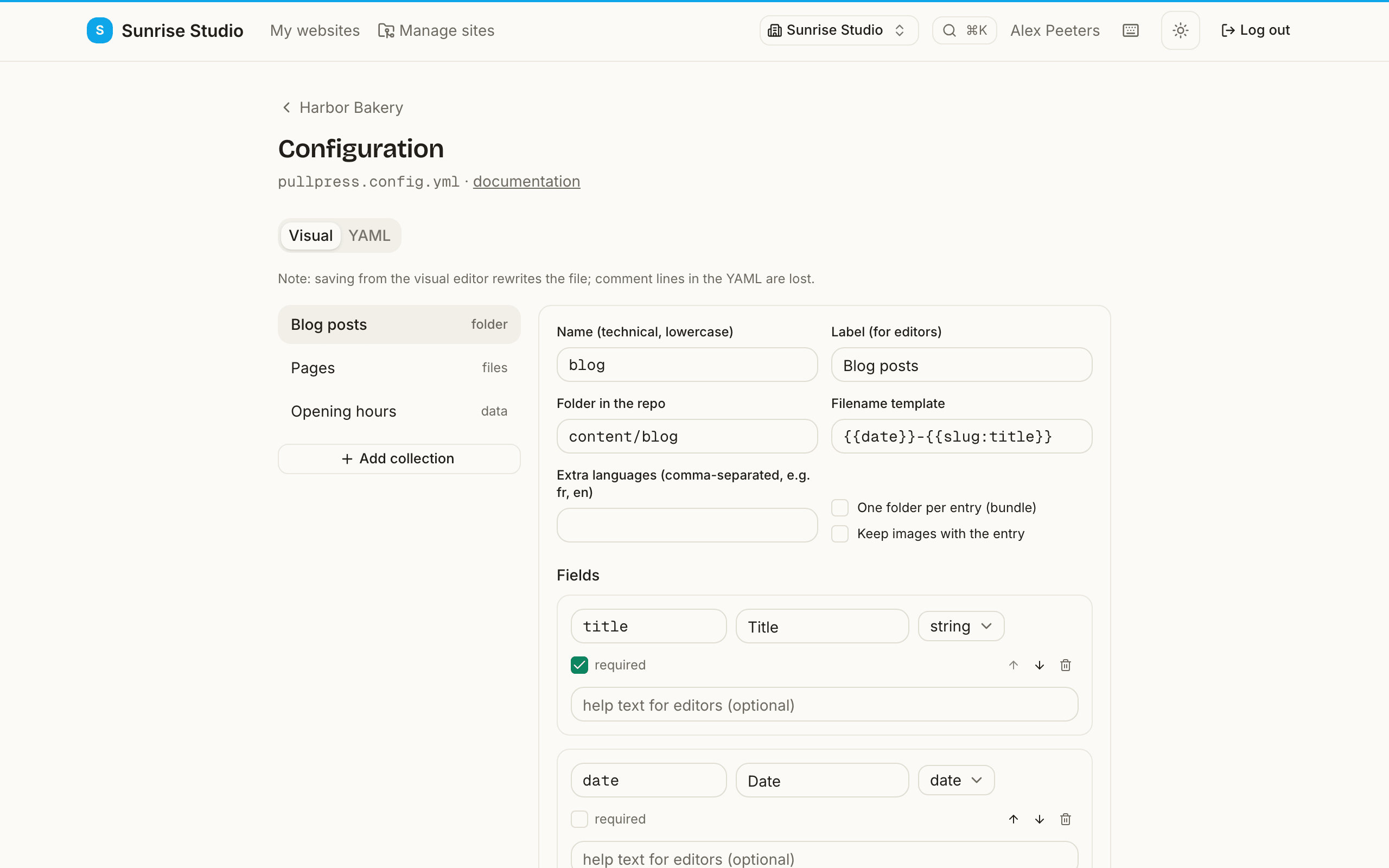1389x868 pixels.
Task: Delete the title field with trash icon
Action: coord(1065,665)
